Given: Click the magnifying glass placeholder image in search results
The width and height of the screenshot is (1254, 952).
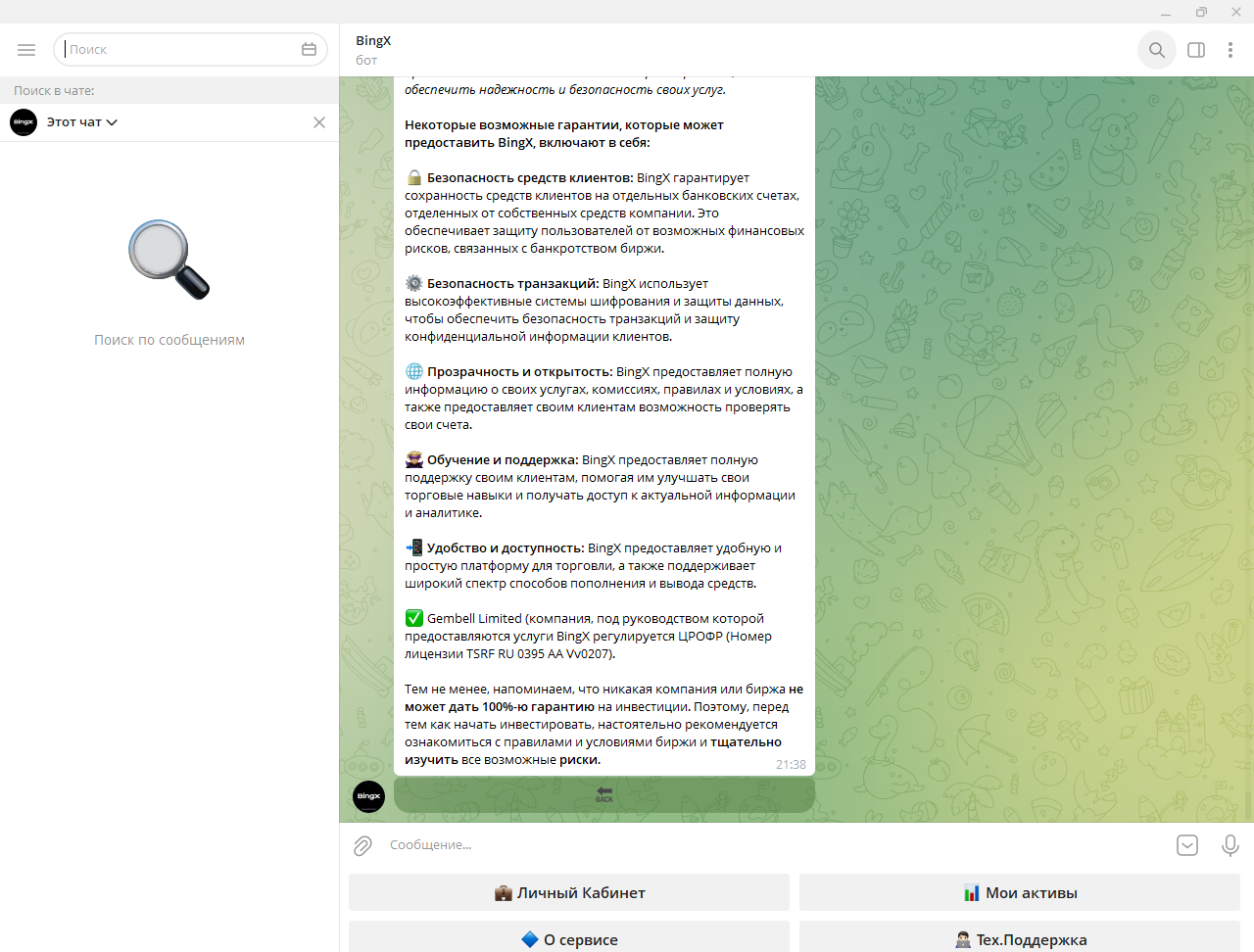Looking at the screenshot, I should [169, 257].
